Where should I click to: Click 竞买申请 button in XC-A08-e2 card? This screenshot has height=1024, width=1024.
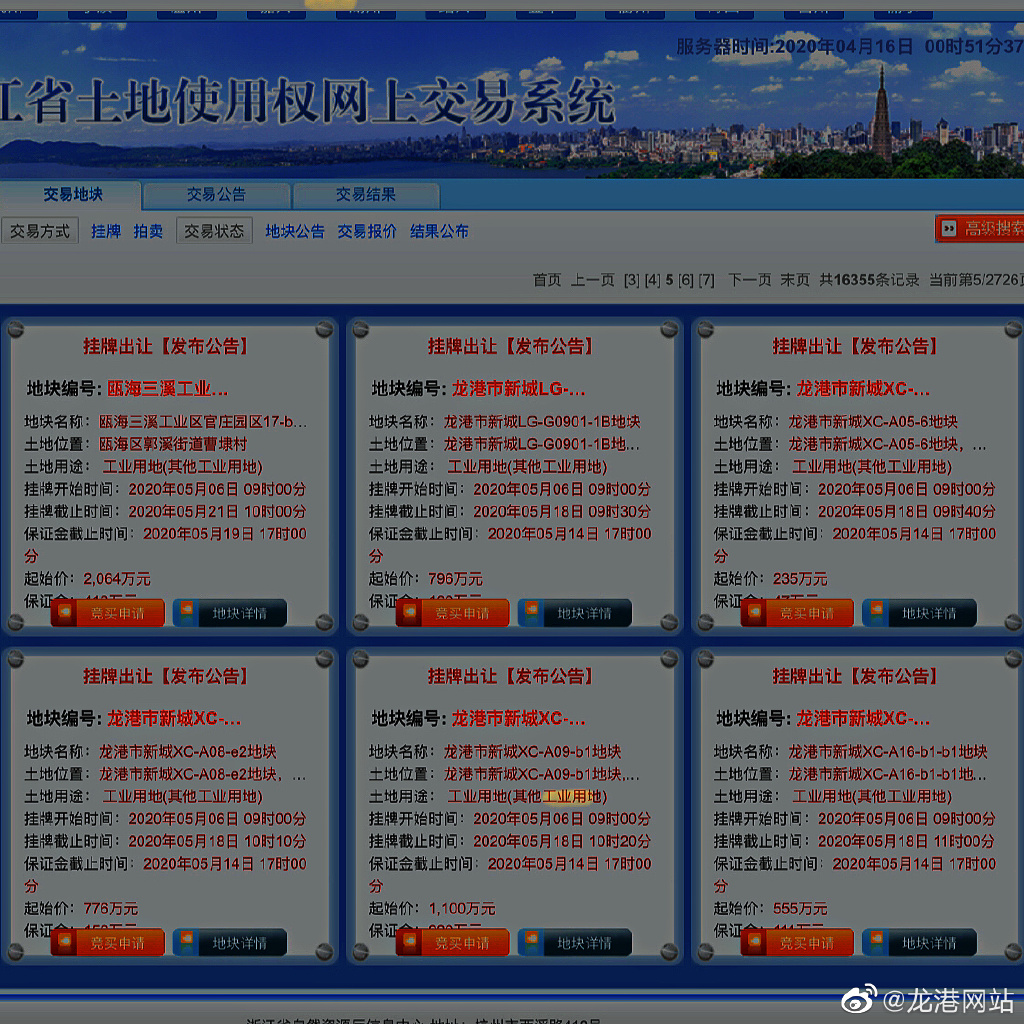point(108,942)
